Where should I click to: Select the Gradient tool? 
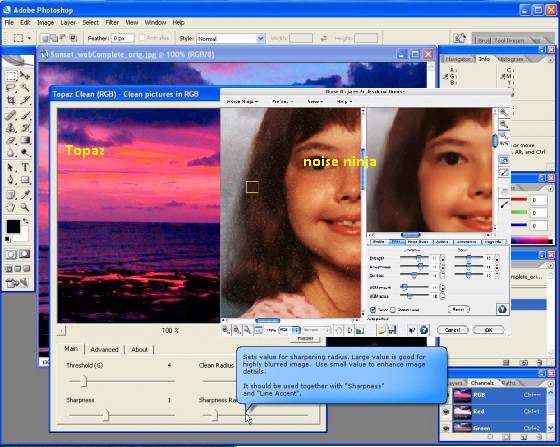tap(25, 140)
